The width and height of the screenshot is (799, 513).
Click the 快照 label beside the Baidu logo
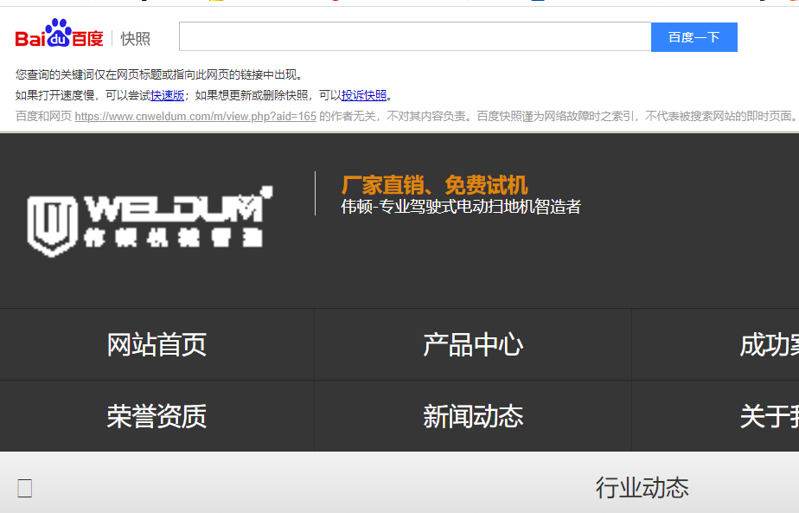click(x=135, y=39)
